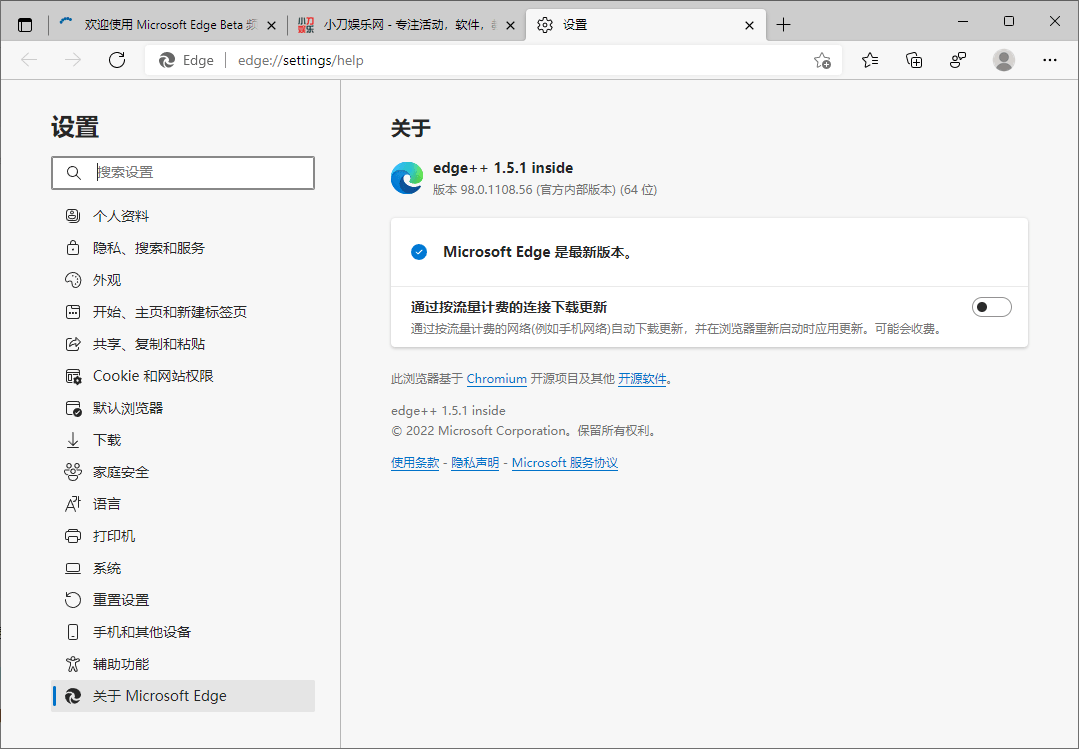Click the profile avatar icon
Screen dimensions: 1079x749
point(1004,61)
